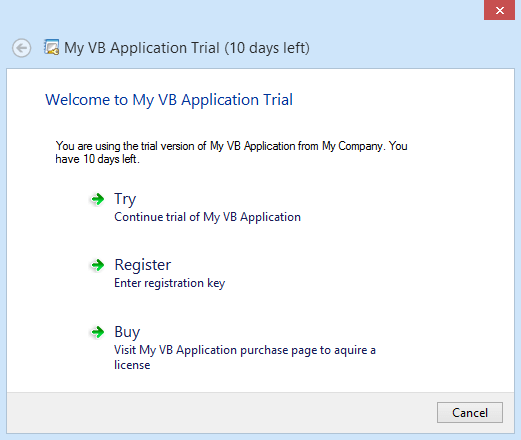Click title 'My VB Application Trial (10 days left)'
521x440 pixels.
click(187, 48)
